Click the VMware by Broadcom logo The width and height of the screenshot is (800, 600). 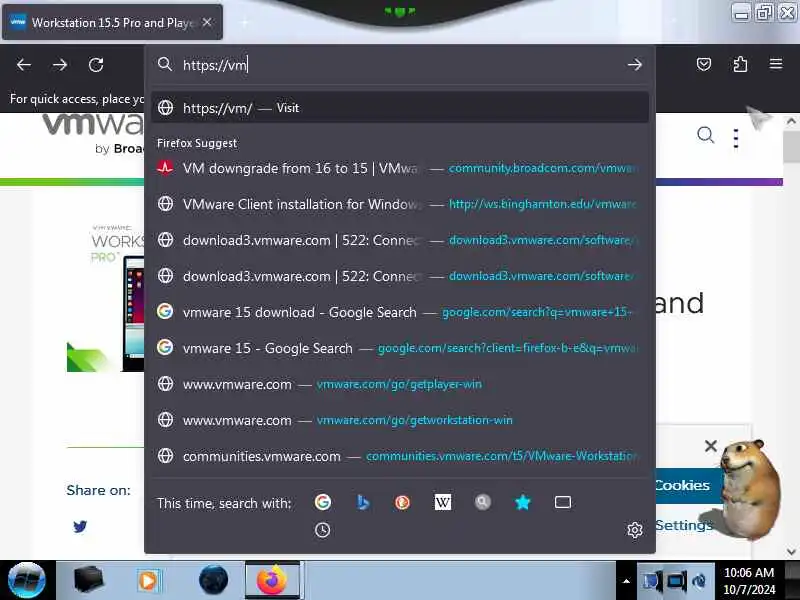[92, 134]
